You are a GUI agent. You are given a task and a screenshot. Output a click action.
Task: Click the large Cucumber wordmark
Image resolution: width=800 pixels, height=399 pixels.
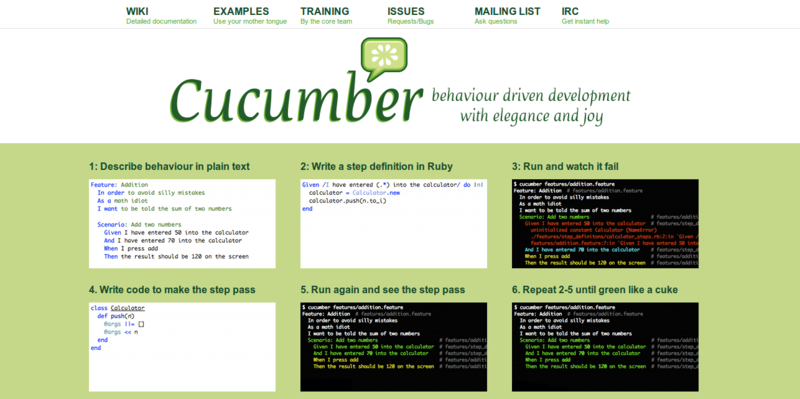coord(296,98)
